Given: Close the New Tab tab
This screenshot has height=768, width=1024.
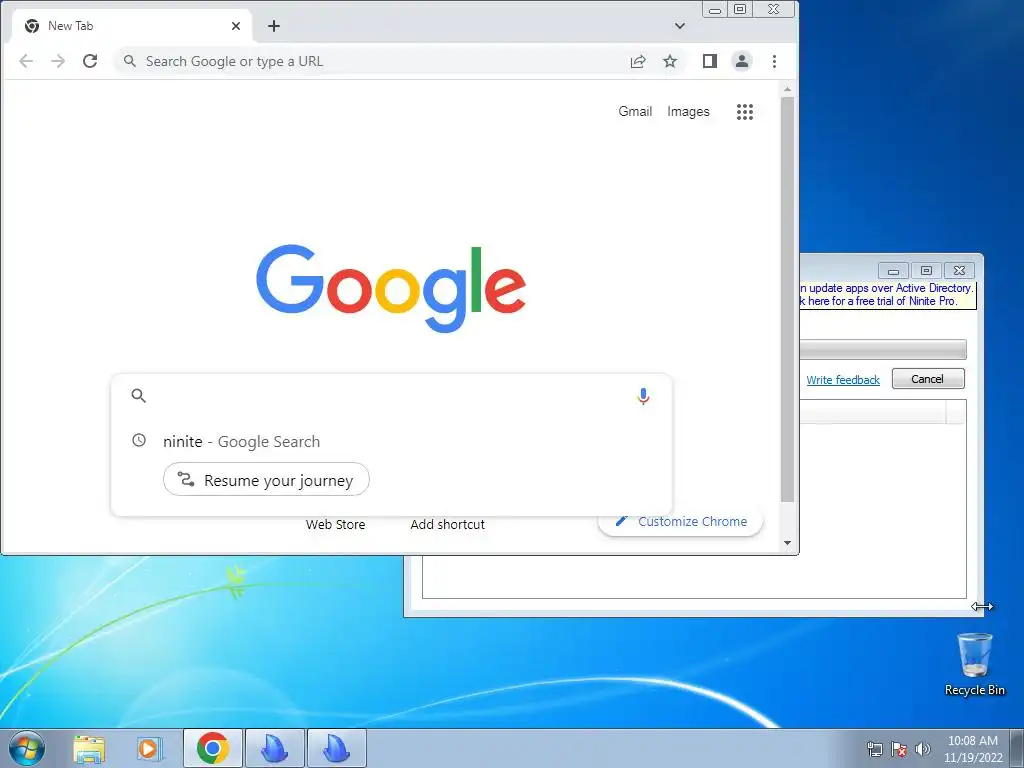Looking at the screenshot, I should point(236,26).
